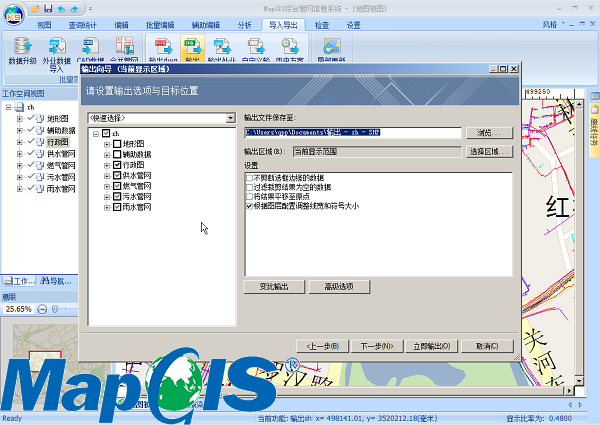
Task: Disable 根据图层配置调整线宽和符号大小 option
Action: point(249,206)
